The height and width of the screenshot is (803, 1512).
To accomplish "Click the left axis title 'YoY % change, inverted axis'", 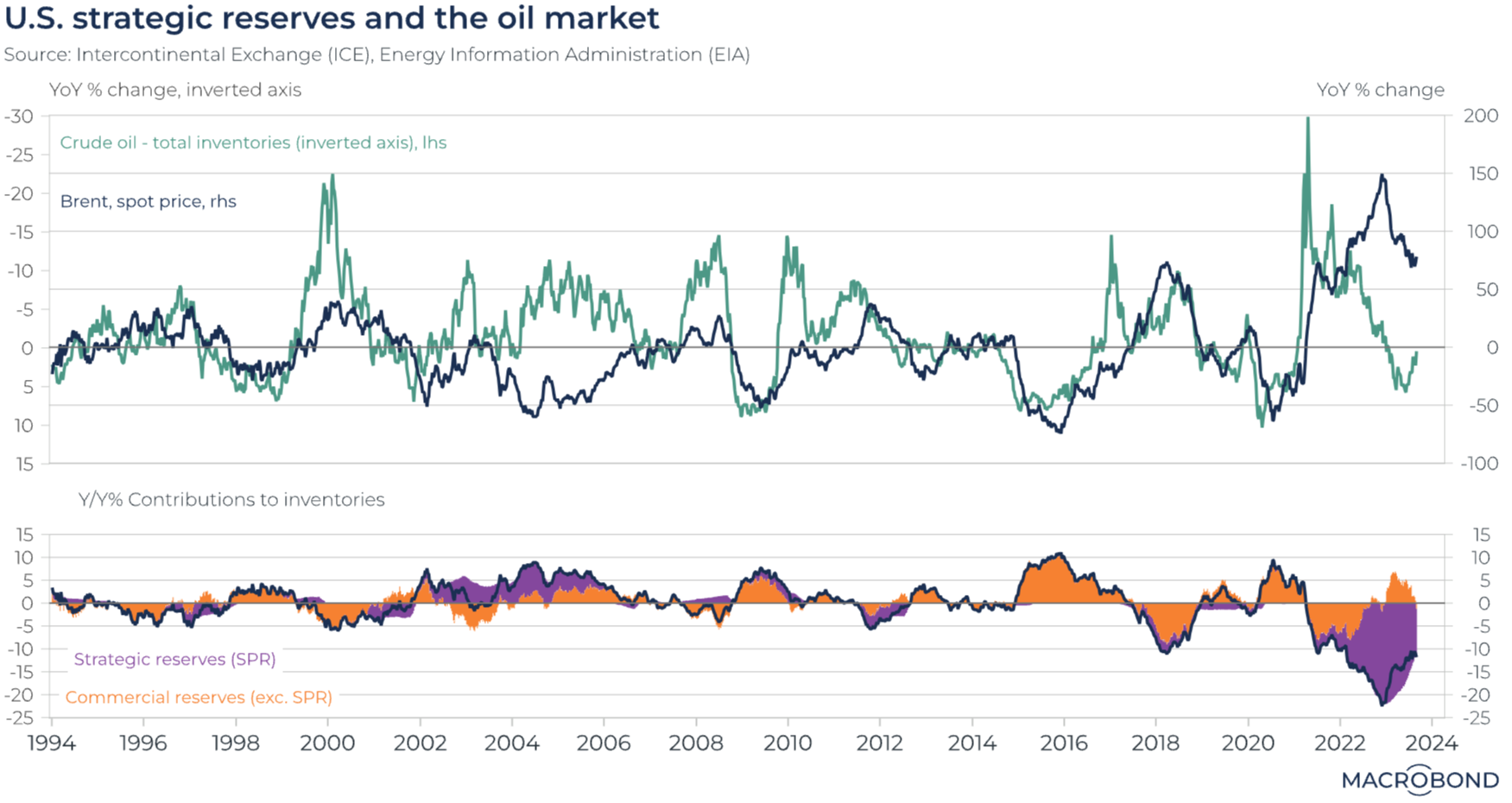I will click(175, 90).
